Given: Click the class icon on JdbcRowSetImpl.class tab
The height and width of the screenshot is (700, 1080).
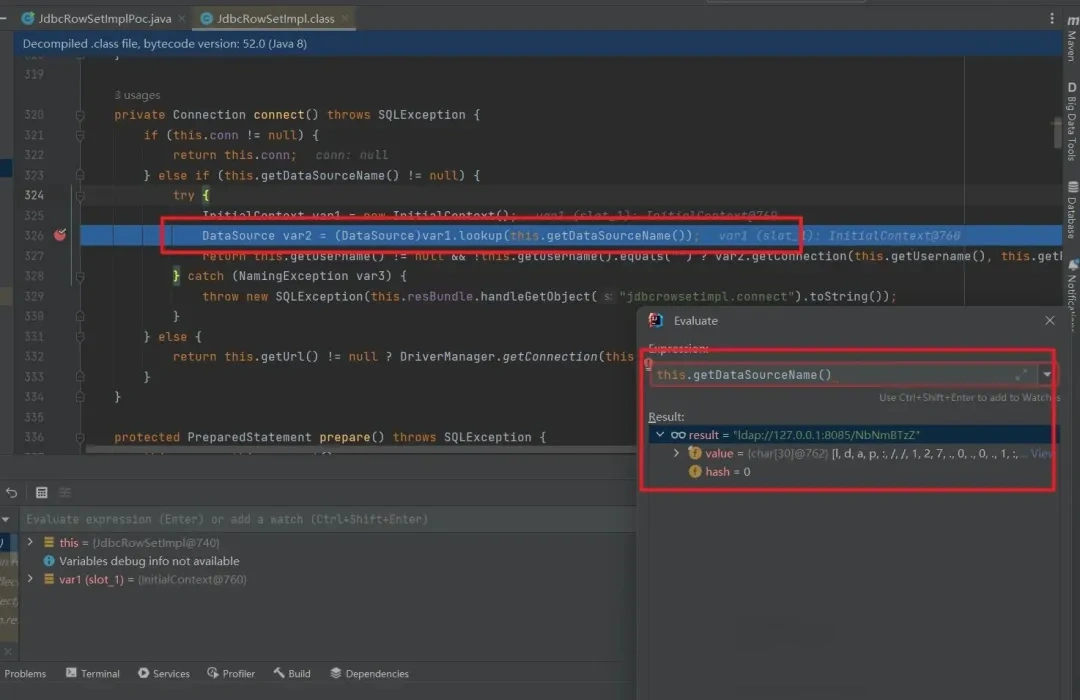Looking at the screenshot, I should 206,19.
